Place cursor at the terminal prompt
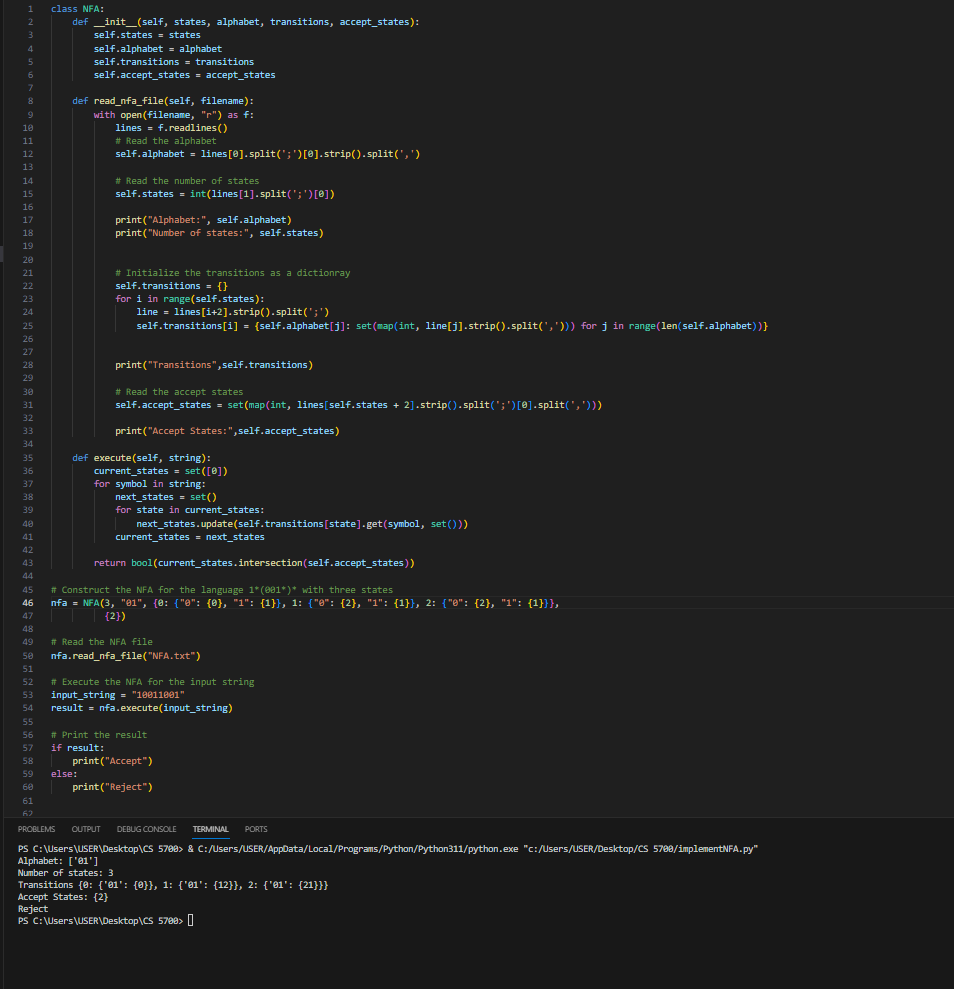Image resolution: width=954 pixels, height=989 pixels. (190, 920)
